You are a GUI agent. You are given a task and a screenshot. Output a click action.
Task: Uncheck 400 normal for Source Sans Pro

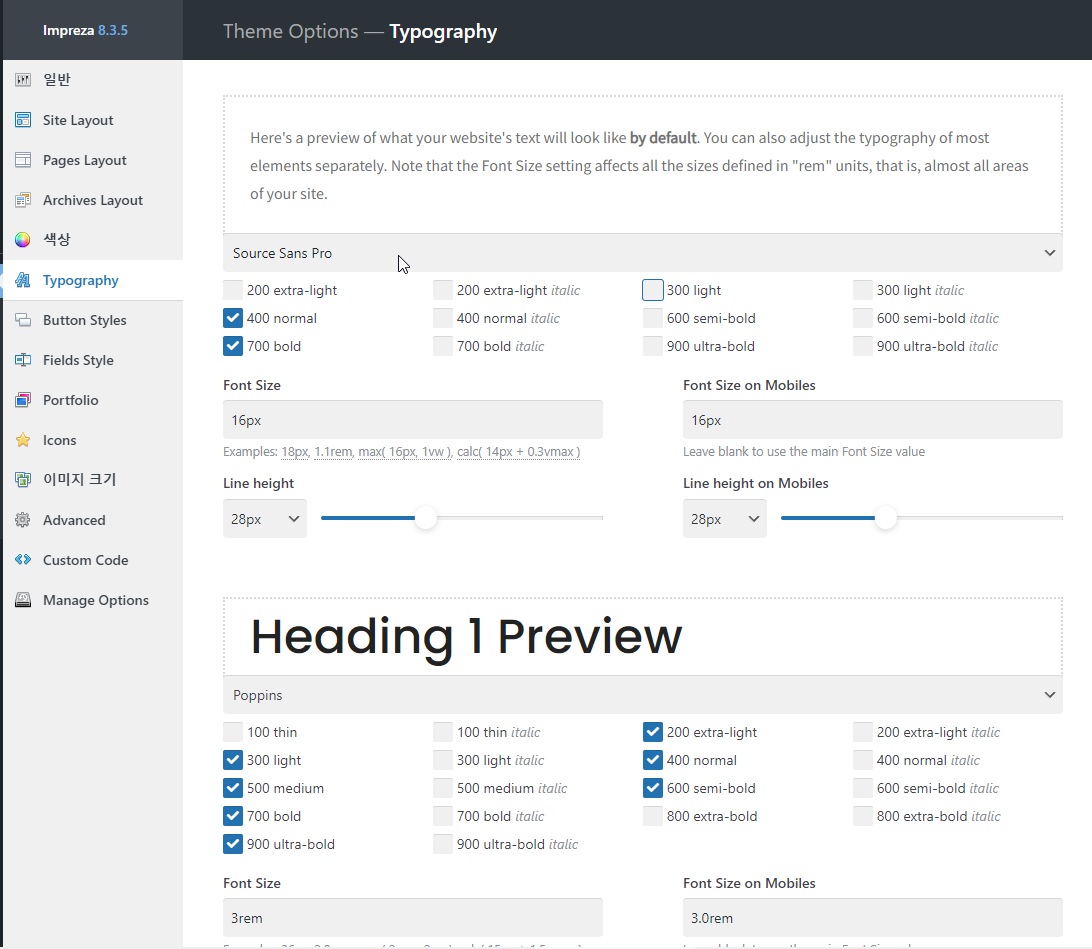(233, 317)
